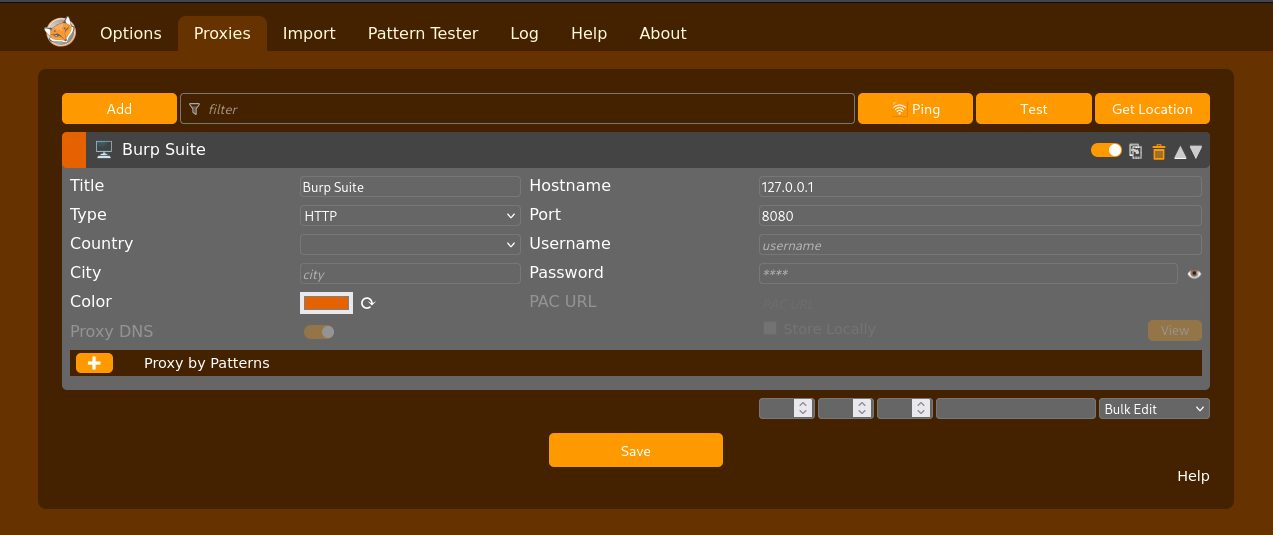Click the Get Location button

coord(1152,109)
